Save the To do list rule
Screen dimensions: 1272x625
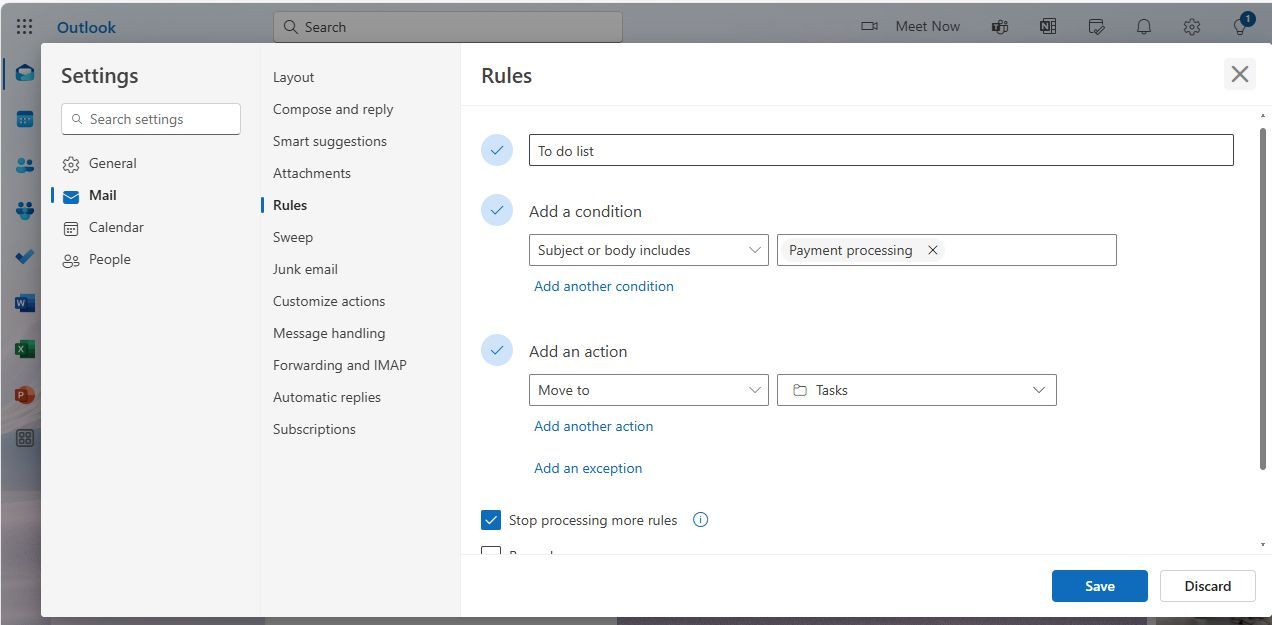[x=1099, y=586]
